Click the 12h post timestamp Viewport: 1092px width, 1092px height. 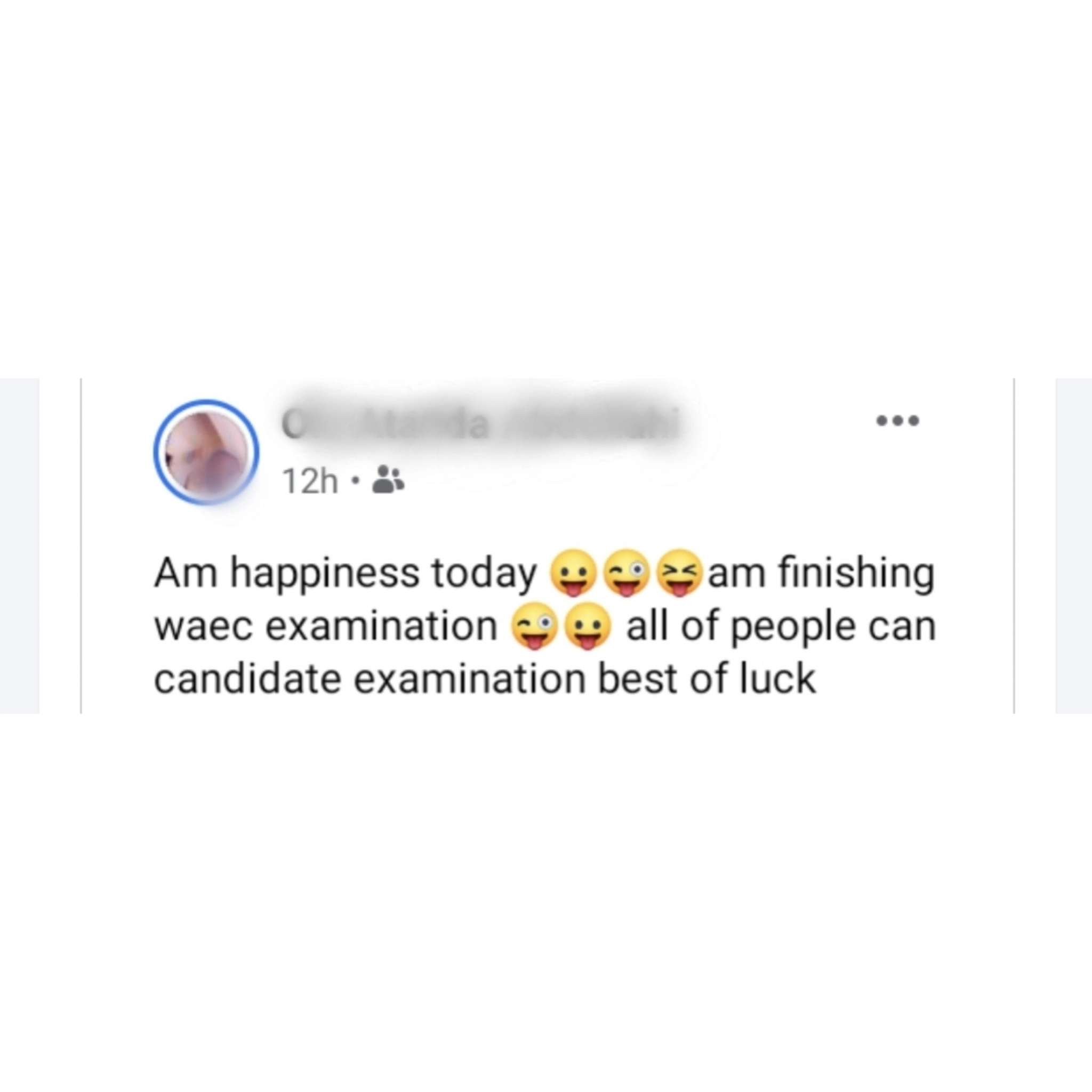(x=310, y=481)
